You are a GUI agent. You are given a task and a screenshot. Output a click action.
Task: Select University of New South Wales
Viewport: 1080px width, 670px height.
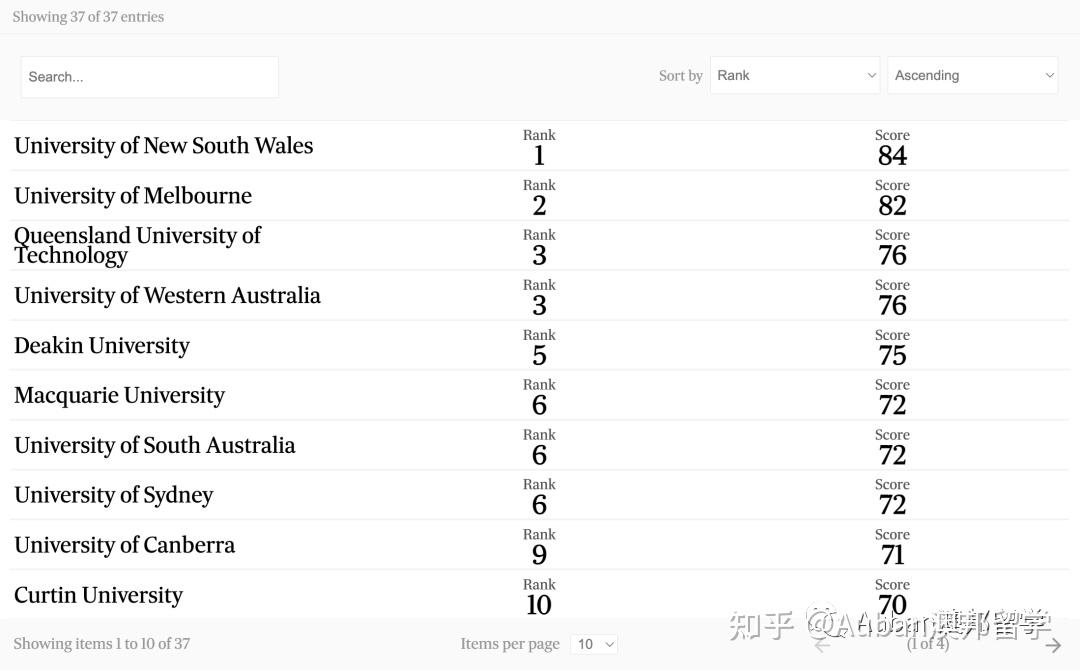[x=163, y=146]
